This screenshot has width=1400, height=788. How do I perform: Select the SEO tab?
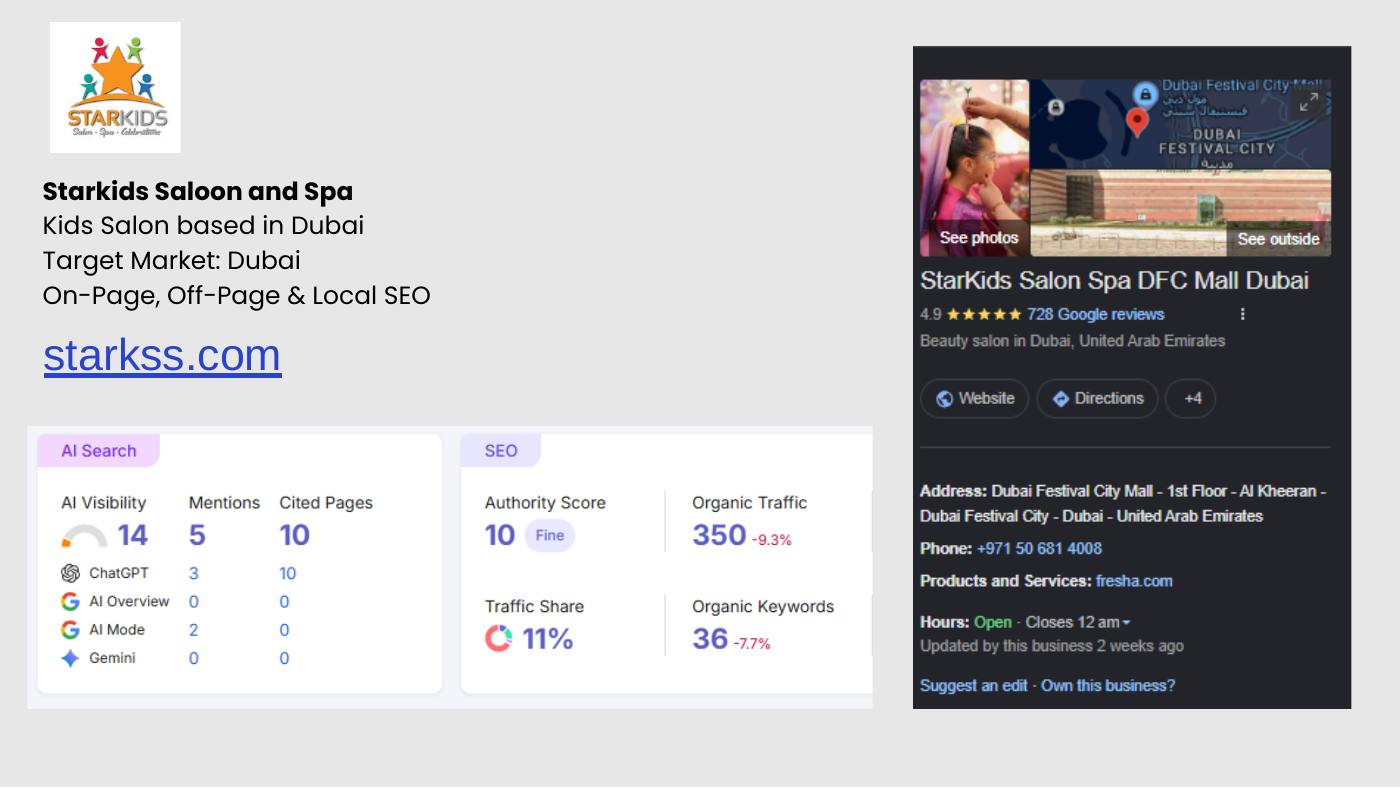click(x=501, y=451)
